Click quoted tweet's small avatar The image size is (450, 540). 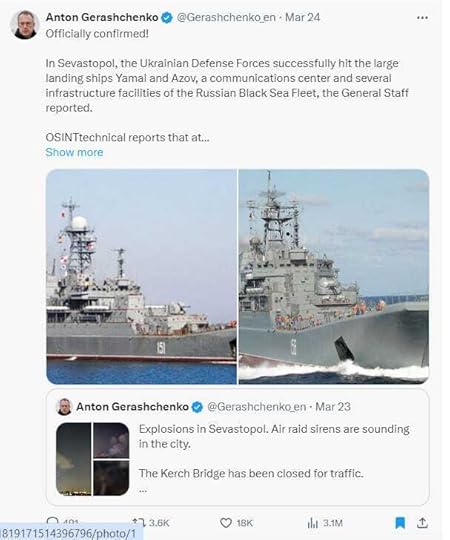coord(64,407)
